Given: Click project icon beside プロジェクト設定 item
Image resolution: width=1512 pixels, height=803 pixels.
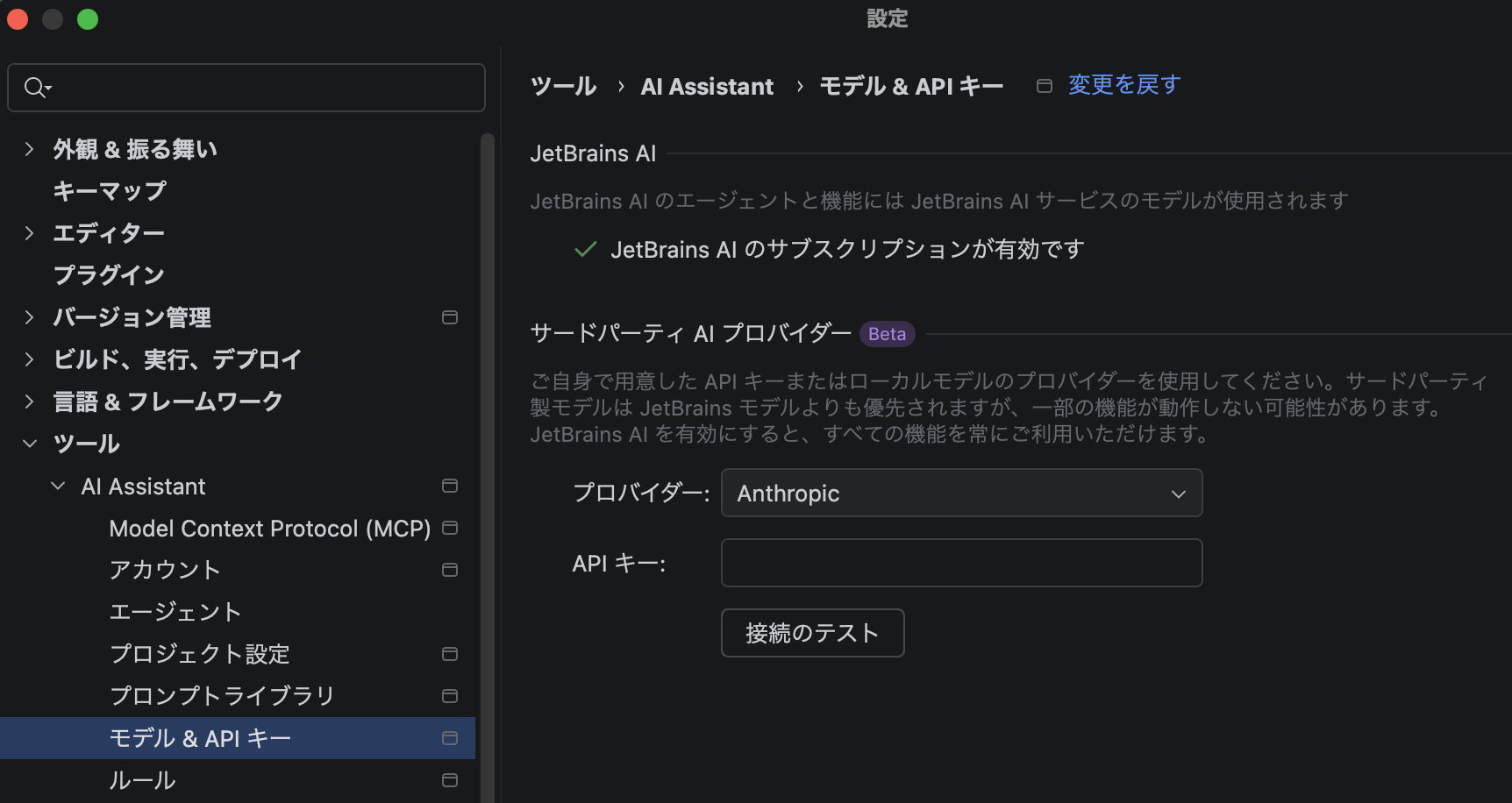Looking at the screenshot, I should point(450,654).
